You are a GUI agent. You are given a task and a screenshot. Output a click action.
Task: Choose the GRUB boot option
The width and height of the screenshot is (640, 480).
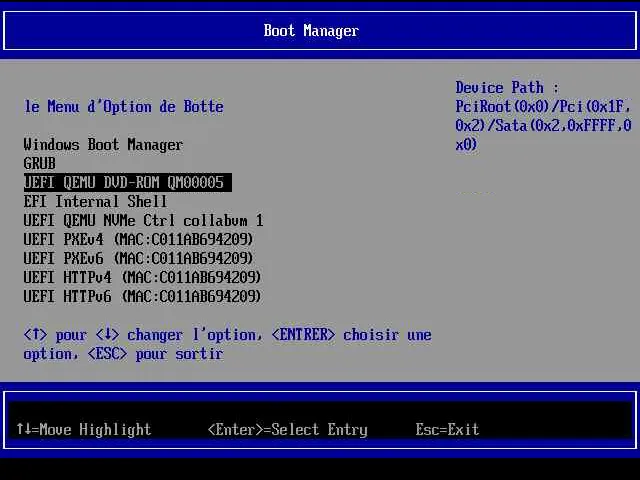pyautogui.click(x=40, y=164)
